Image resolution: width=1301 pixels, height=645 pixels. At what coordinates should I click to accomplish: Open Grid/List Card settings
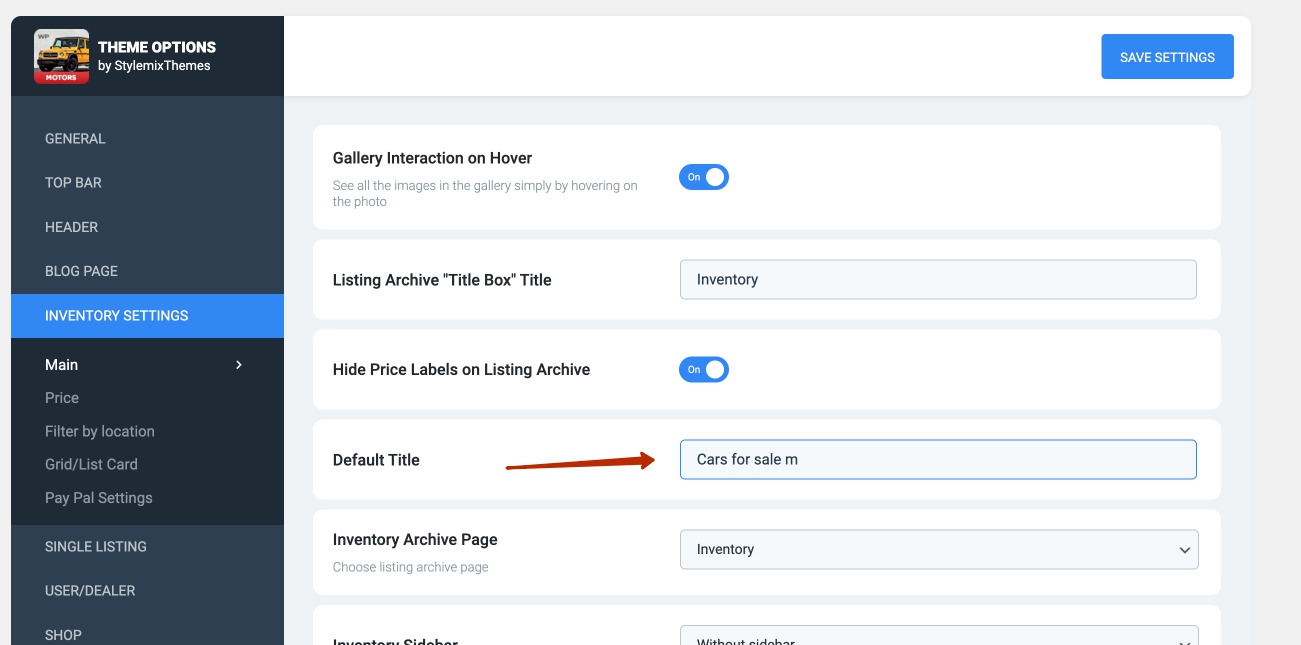point(91,464)
